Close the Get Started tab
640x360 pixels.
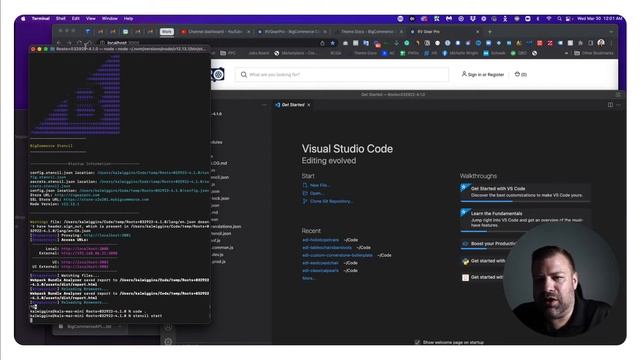tap(309, 105)
